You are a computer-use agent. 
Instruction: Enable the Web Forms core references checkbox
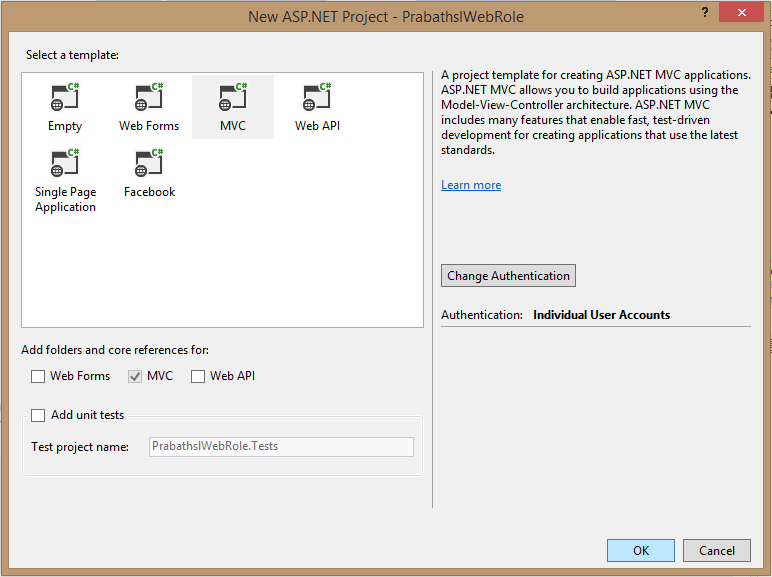pyautogui.click(x=38, y=376)
